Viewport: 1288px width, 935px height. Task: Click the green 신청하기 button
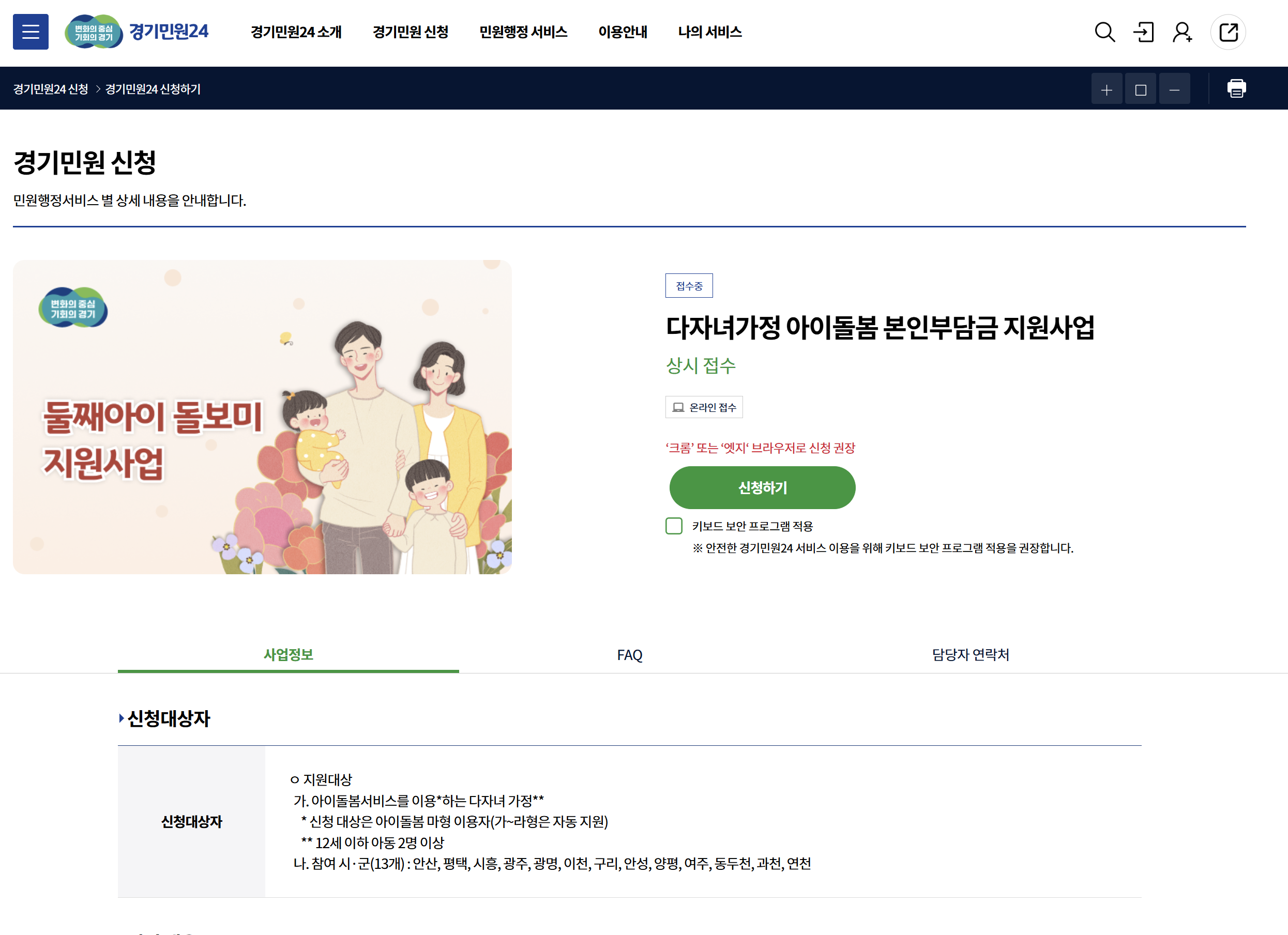coord(762,487)
